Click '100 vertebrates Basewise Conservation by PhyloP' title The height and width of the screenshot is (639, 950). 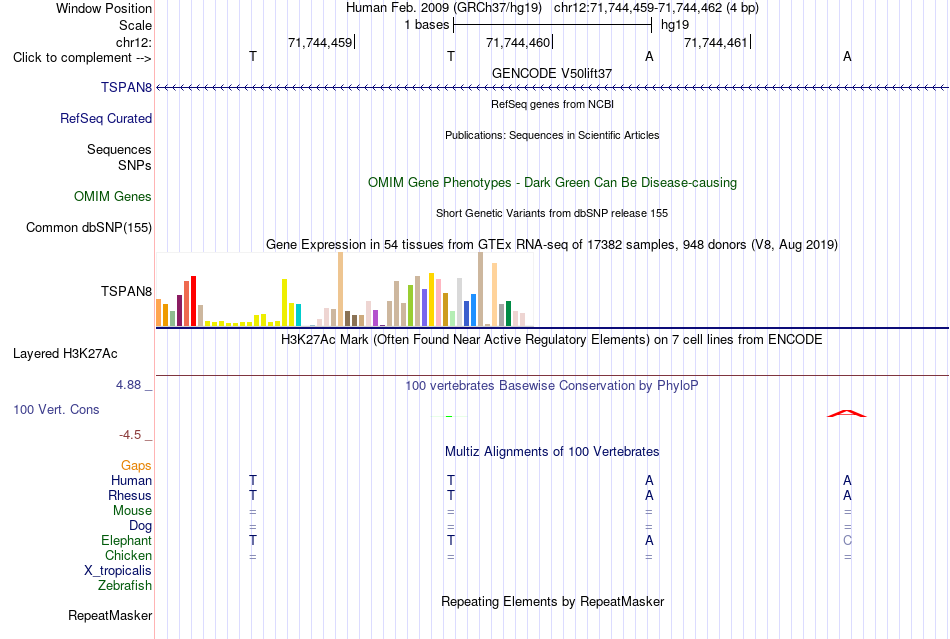click(x=552, y=385)
